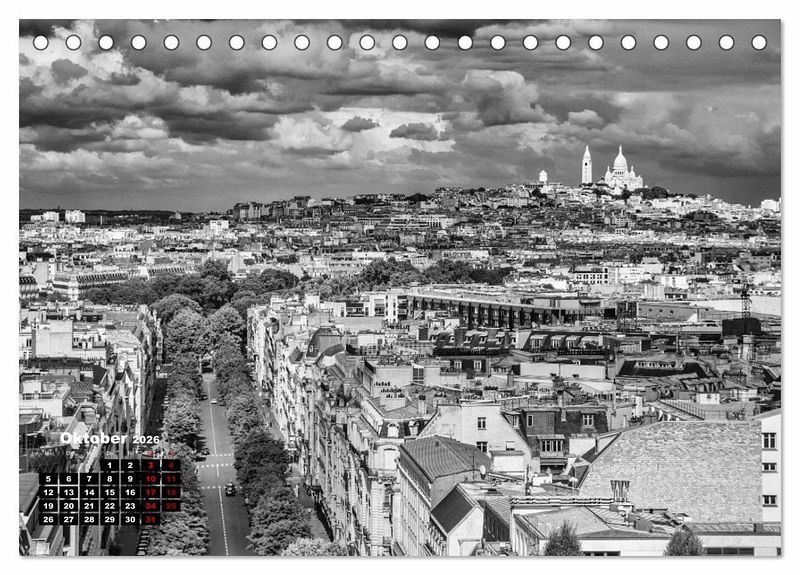Select October 1 in calendar grid

(110, 465)
